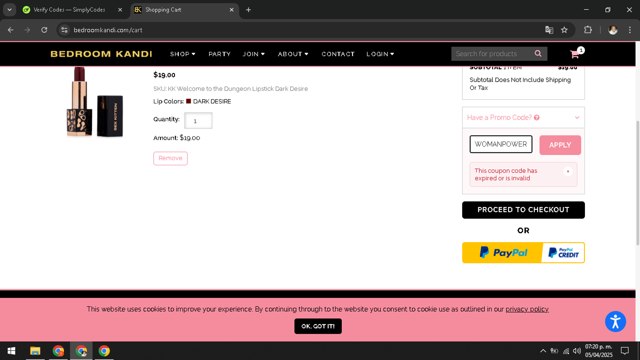Open the taskbar clock and date

(598, 351)
